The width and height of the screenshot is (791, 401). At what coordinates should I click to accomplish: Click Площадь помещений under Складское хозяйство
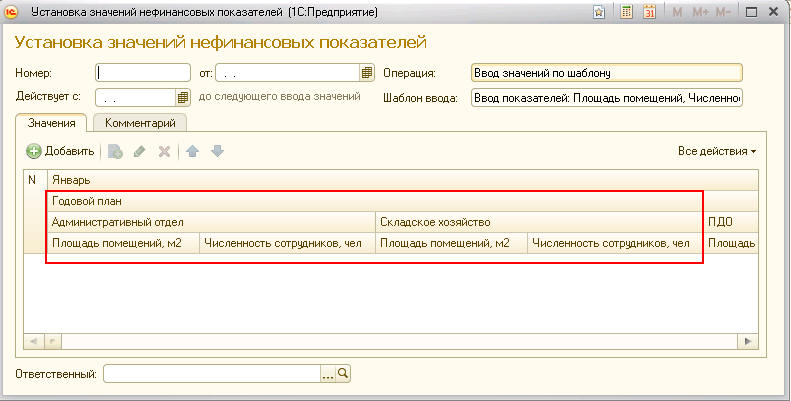tap(451, 243)
